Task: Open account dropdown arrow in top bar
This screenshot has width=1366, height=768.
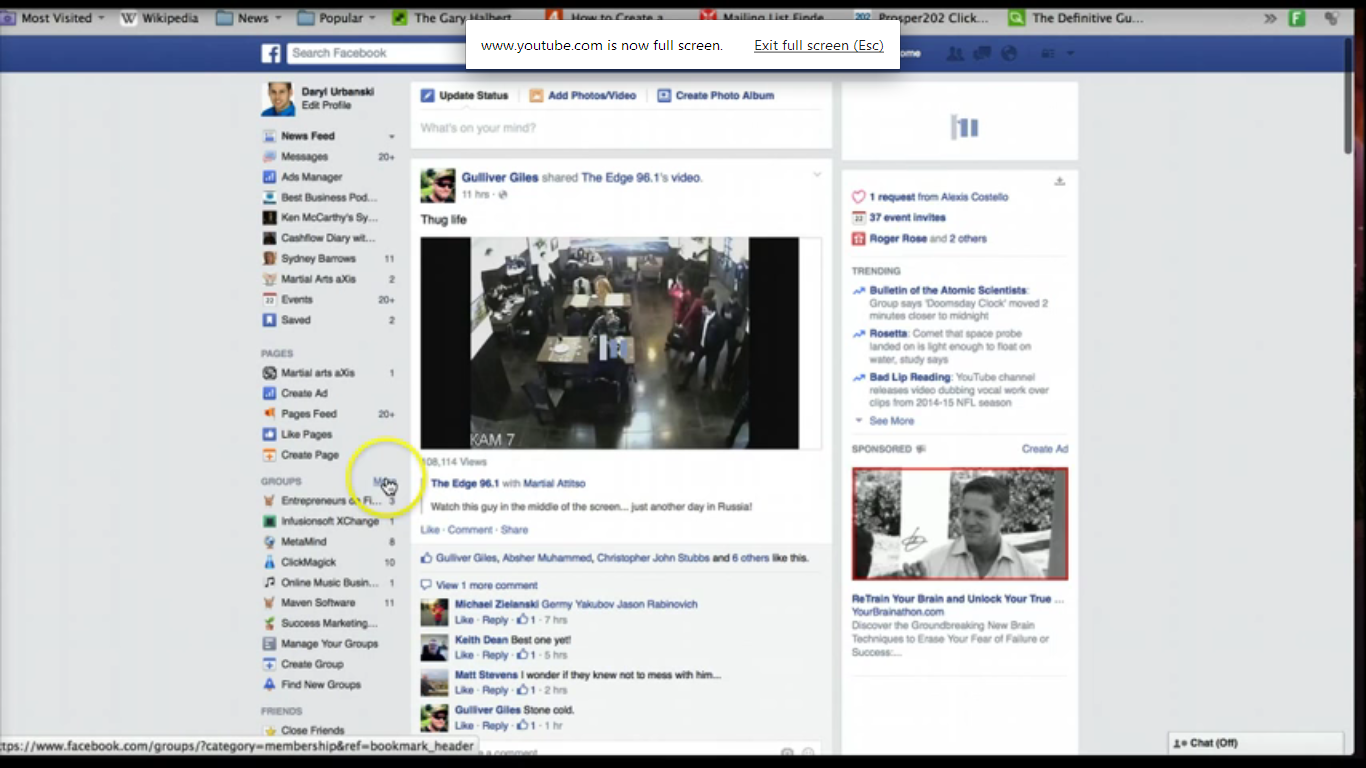Action: [x=1070, y=53]
